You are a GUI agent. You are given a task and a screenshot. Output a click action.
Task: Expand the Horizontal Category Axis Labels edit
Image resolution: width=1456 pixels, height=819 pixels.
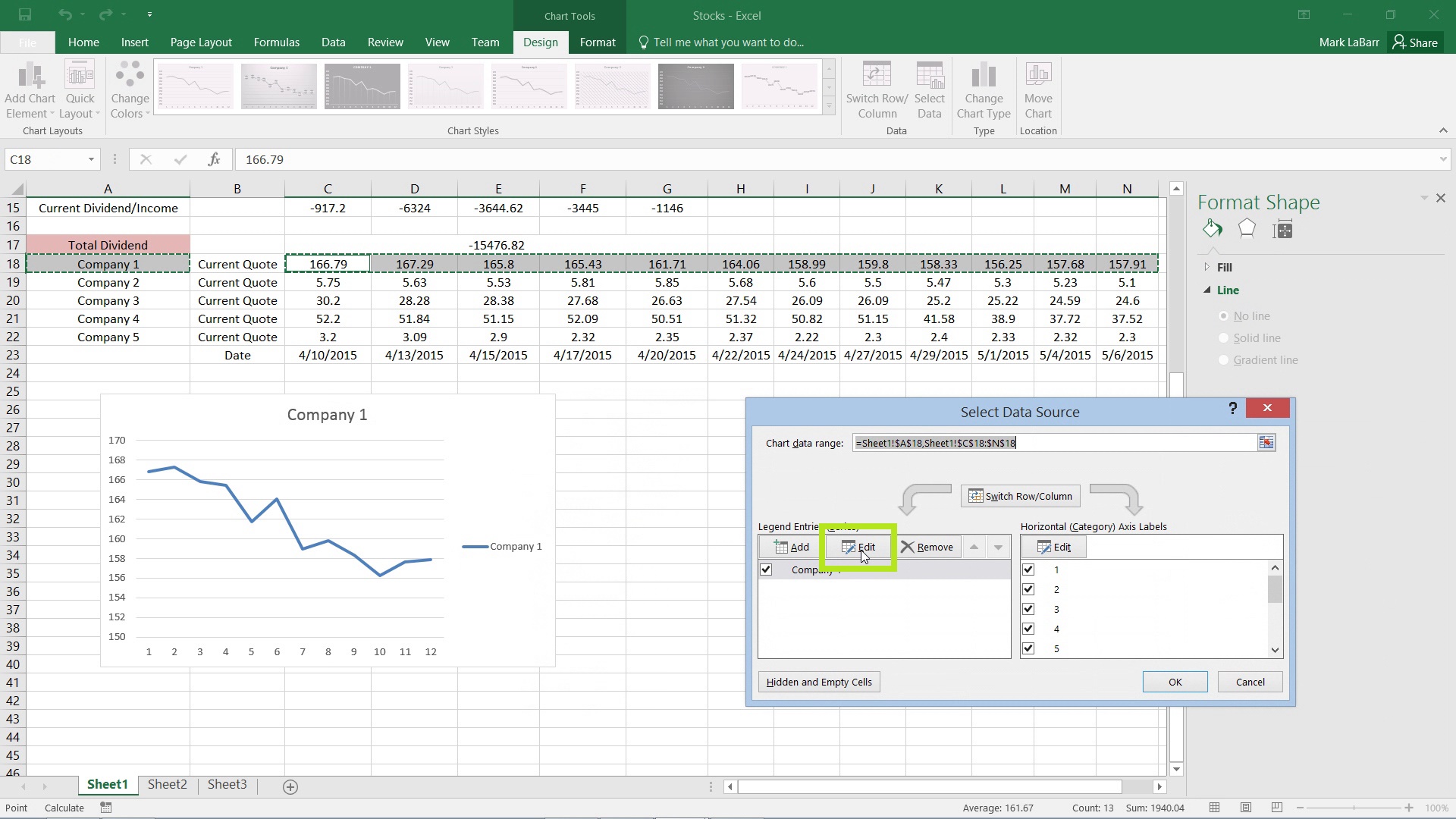tap(1054, 547)
